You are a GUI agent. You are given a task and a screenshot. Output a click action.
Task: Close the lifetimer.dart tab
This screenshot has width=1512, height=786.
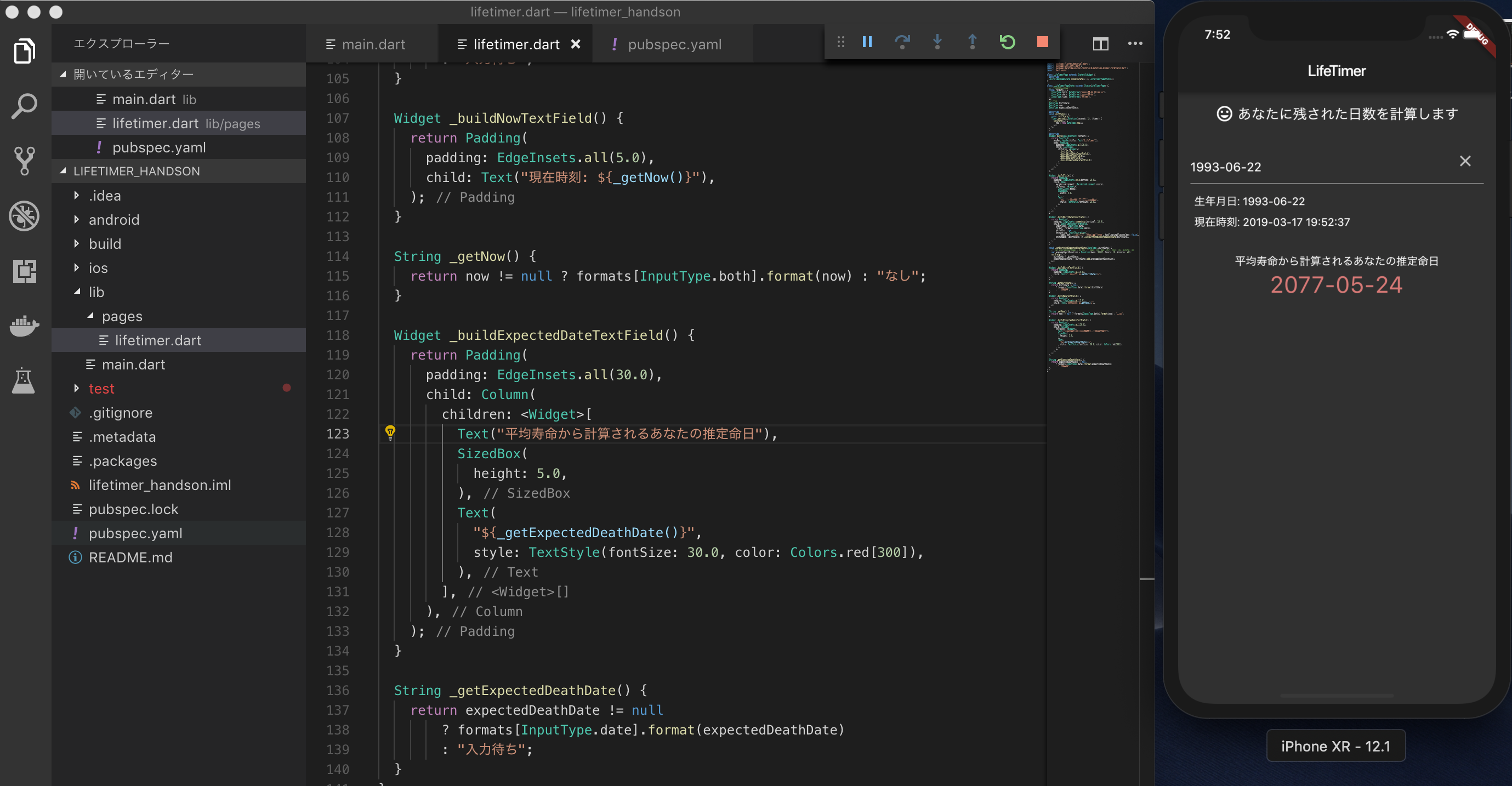click(x=576, y=44)
